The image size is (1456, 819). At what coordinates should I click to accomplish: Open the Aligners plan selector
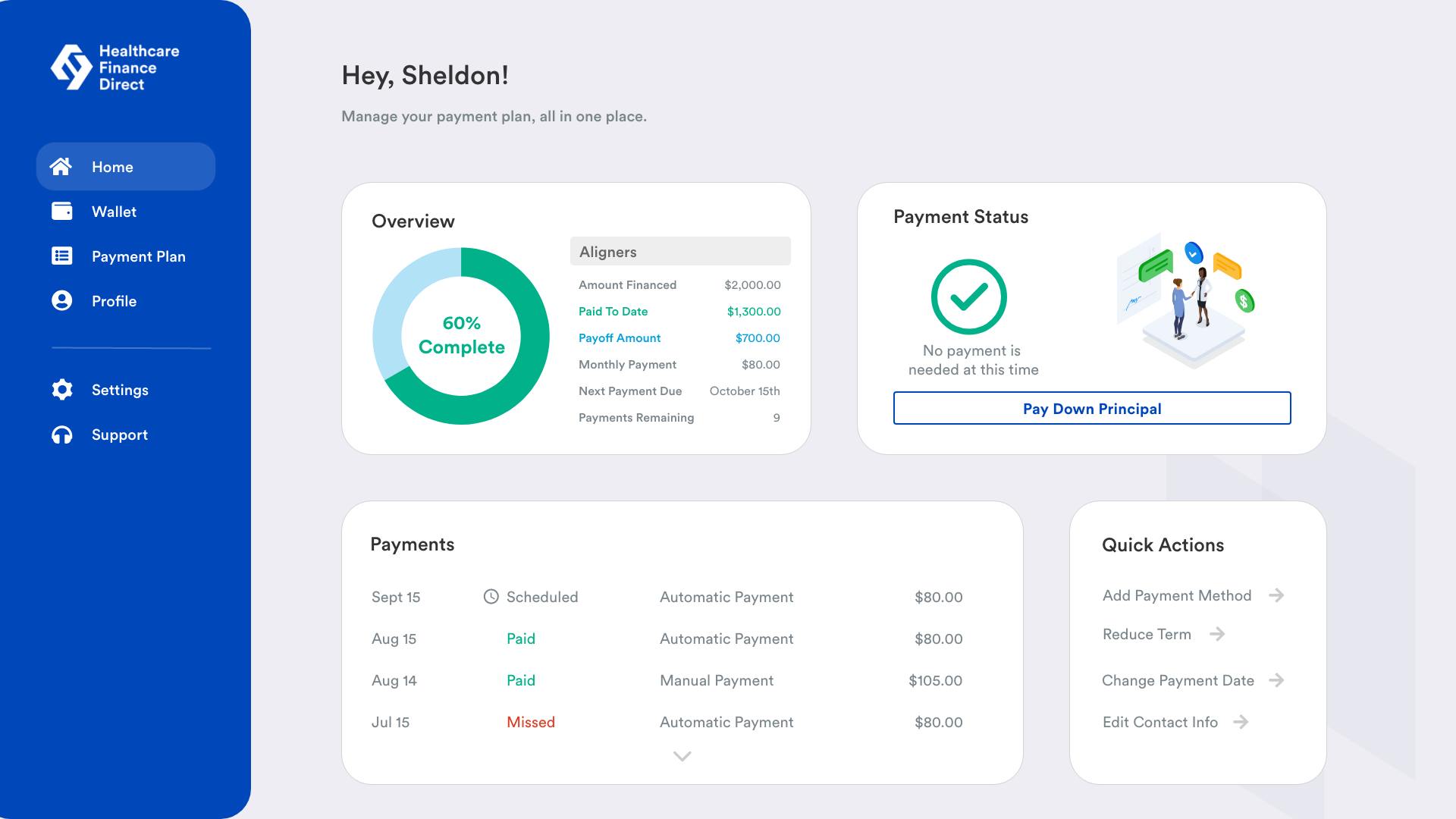tap(679, 252)
